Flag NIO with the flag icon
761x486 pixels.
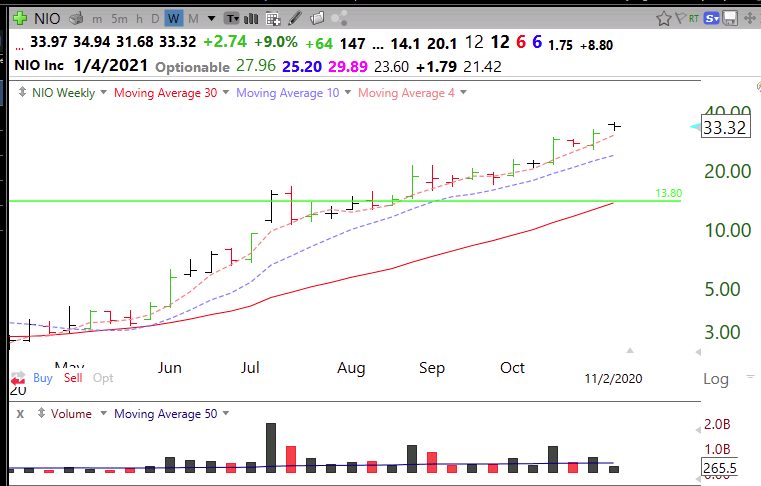point(680,18)
